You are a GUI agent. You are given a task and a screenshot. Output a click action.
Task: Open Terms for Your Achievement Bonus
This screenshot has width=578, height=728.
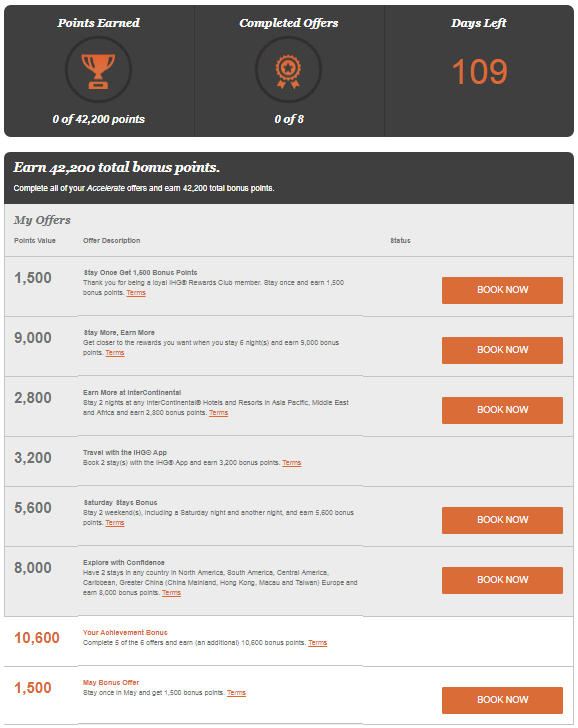pos(318,643)
